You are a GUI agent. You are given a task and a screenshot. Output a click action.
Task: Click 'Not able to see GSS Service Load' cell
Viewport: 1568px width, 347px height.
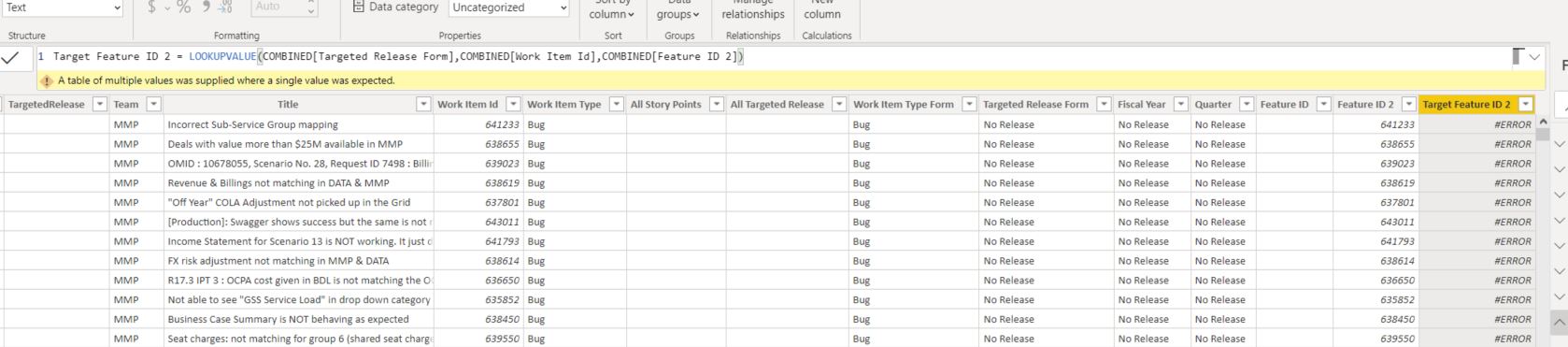pyautogui.click(x=299, y=300)
